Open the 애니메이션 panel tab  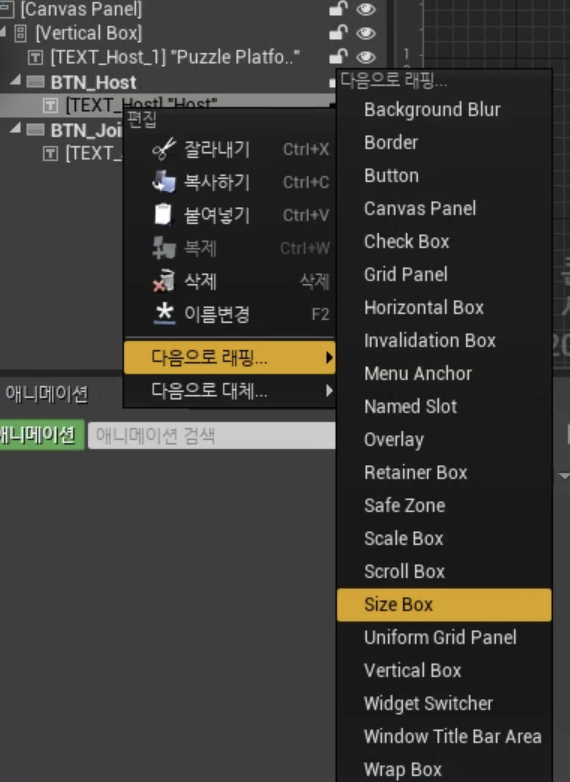tap(46, 393)
